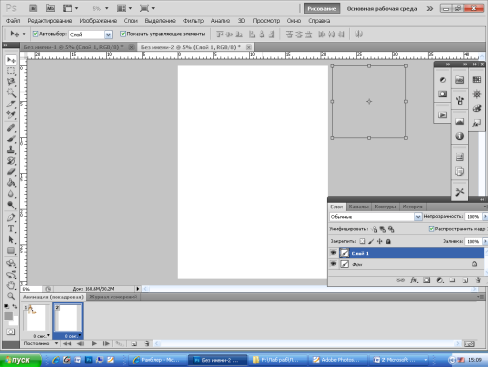Open the Слои menu

point(131,21)
